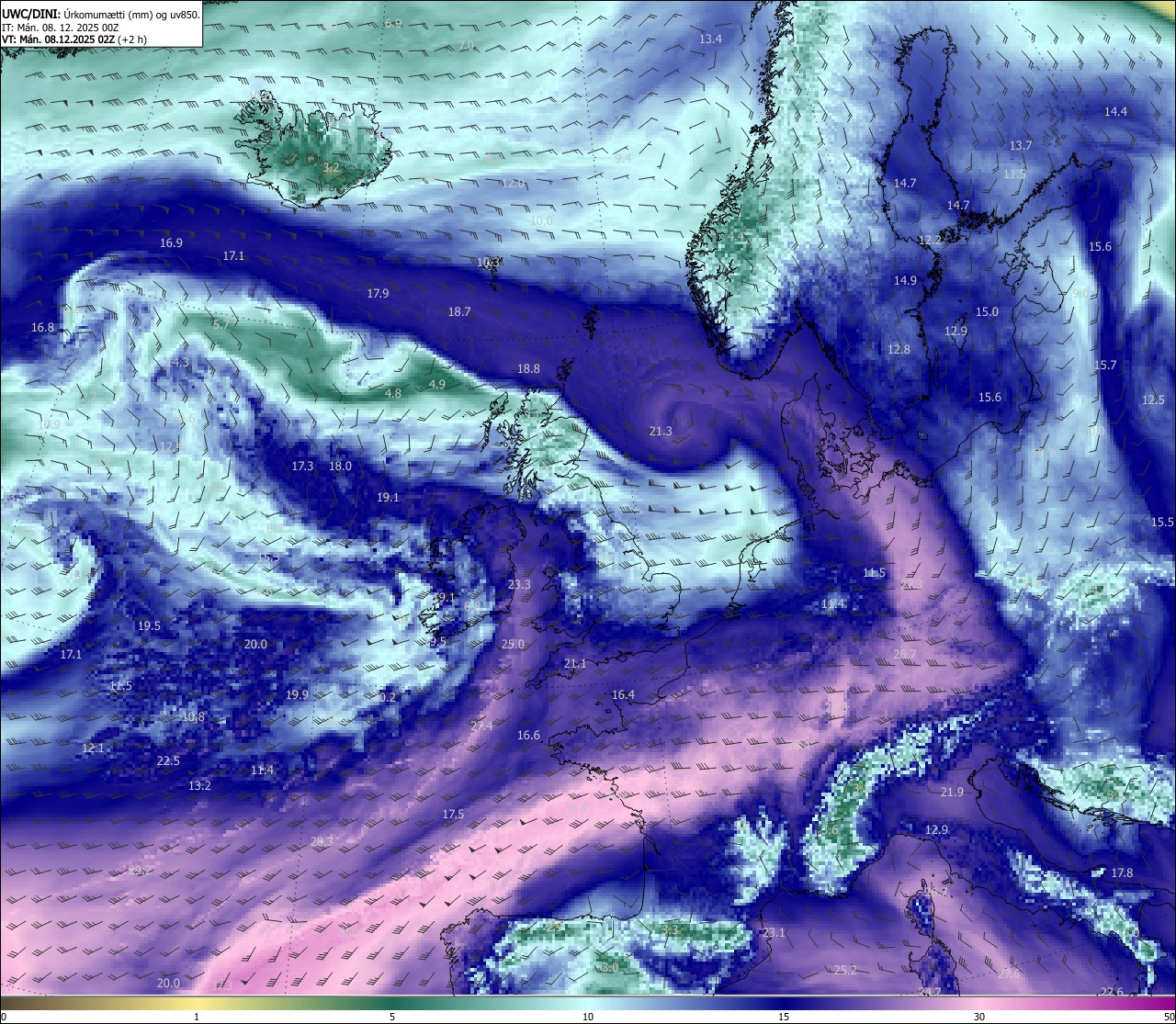The height and width of the screenshot is (1024, 1176).
Task: Select the 22.5 value label
Action: pyautogui.click(x=168, y=760)
